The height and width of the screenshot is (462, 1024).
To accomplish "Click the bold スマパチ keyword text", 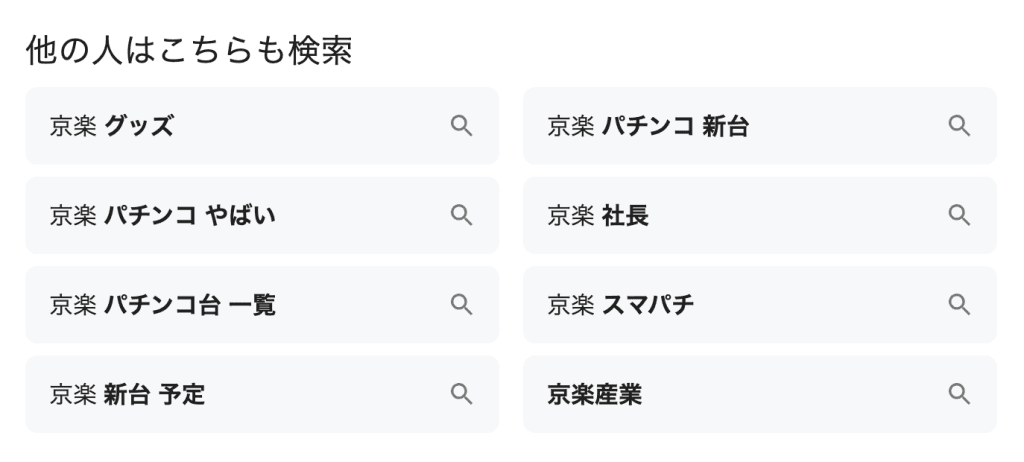I will coord(648,305).
